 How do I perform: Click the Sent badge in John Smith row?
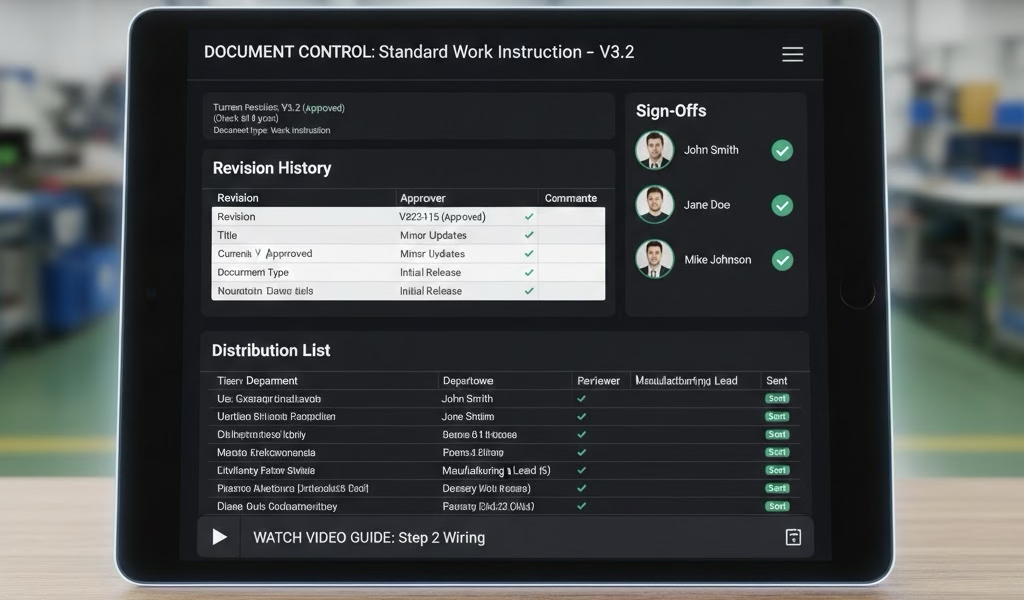777,398
